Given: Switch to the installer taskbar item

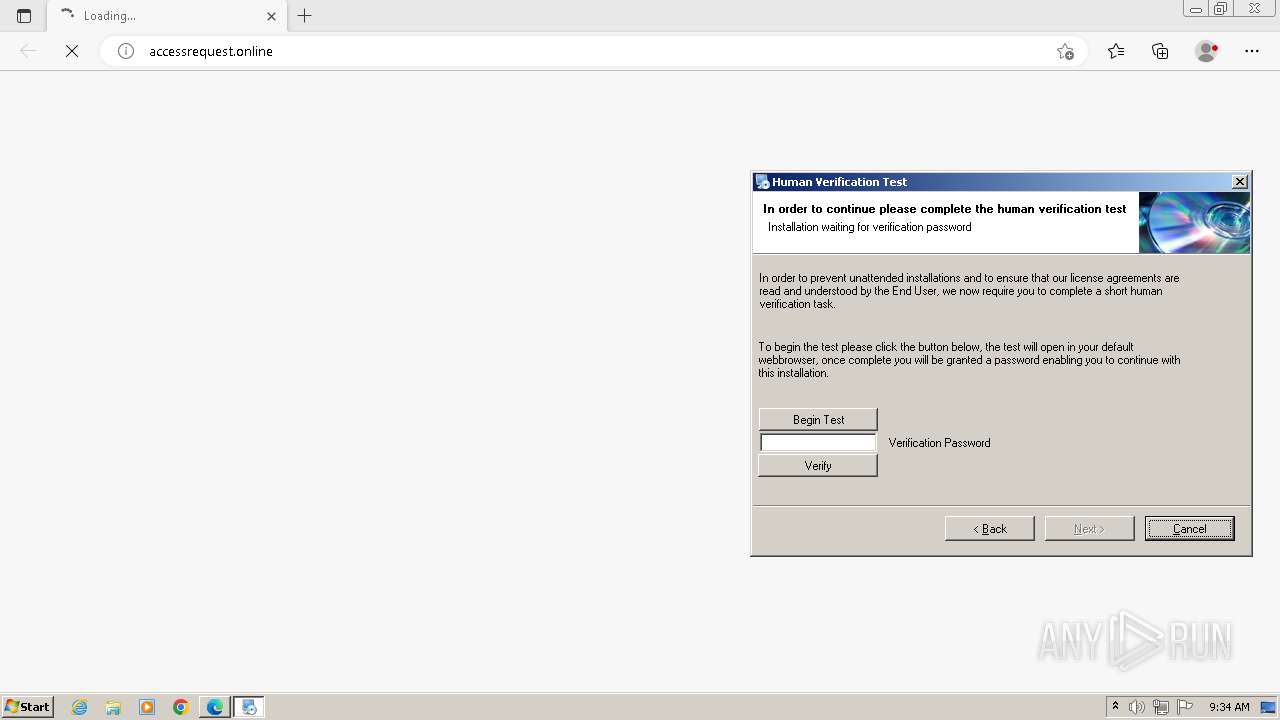Looking at the screenshot, I should tap(249, 707).
